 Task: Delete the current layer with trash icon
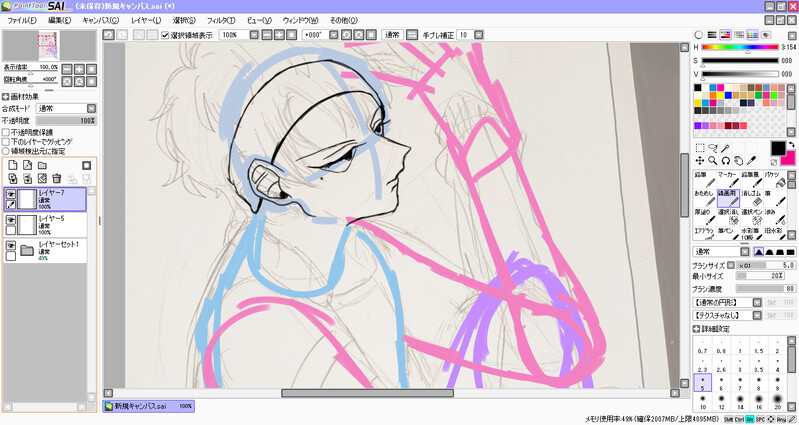point(57,178)
